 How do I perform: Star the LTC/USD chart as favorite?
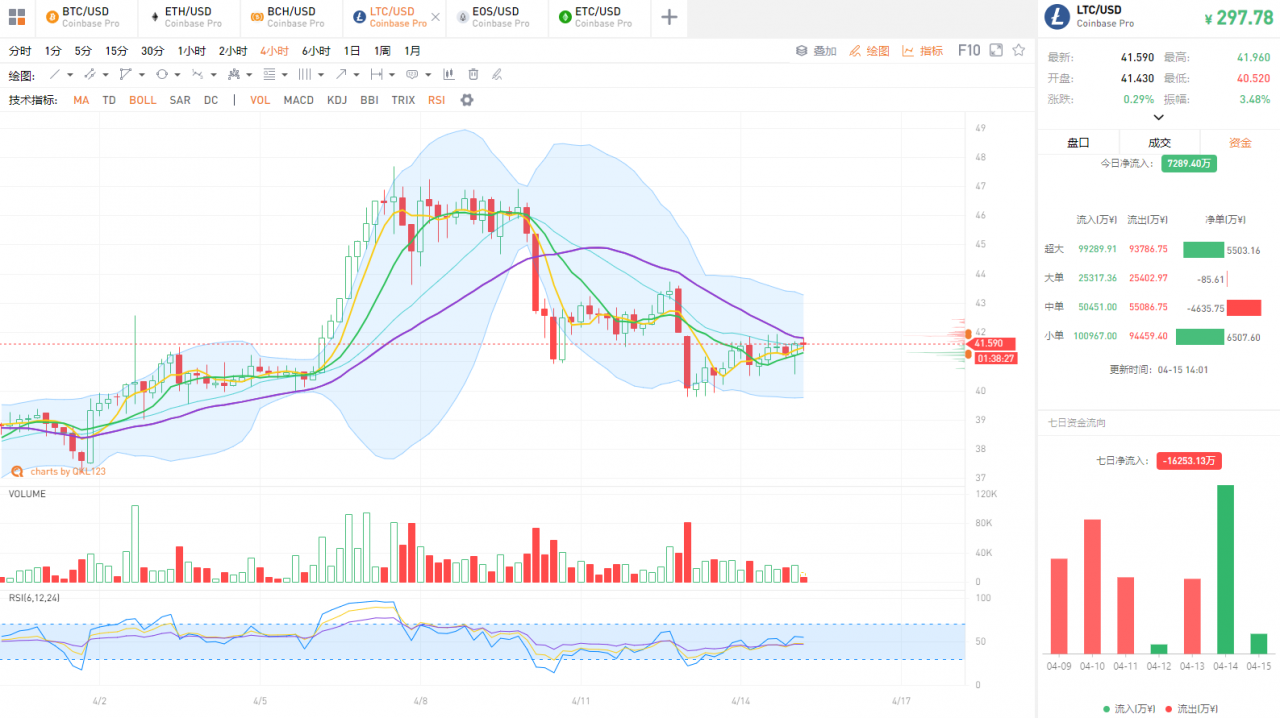1019,50
